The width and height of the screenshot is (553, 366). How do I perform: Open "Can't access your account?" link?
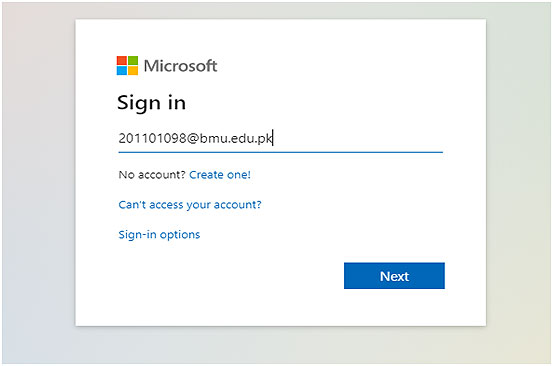[190, 205]
